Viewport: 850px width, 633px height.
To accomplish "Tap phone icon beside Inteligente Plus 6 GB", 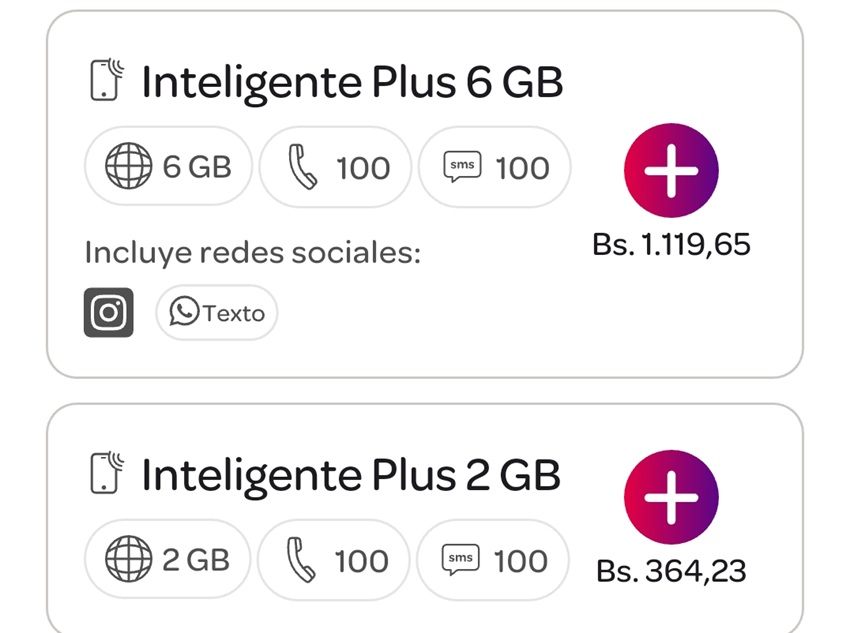I will (106, 81).
